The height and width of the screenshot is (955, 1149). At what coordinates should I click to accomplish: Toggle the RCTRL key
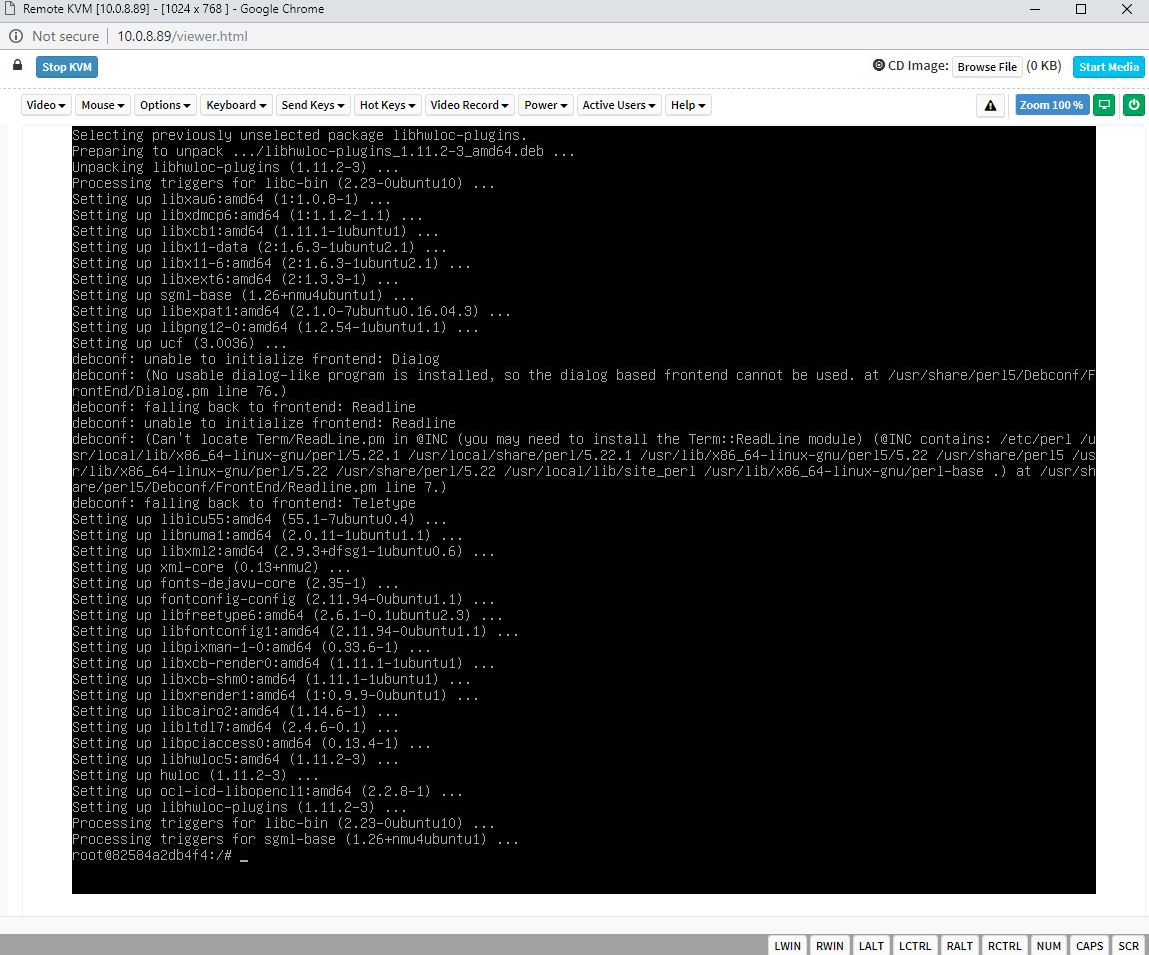(1004, 945)
